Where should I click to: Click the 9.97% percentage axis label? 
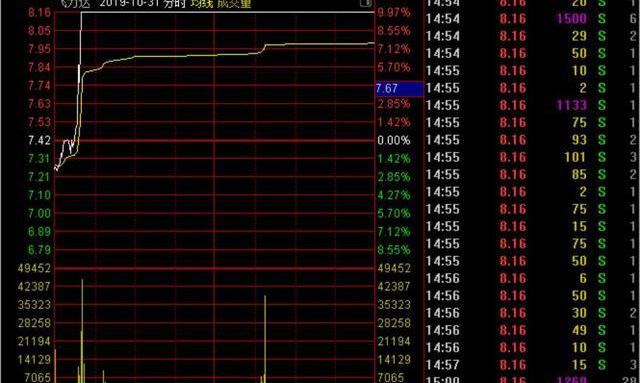point(393,12)
